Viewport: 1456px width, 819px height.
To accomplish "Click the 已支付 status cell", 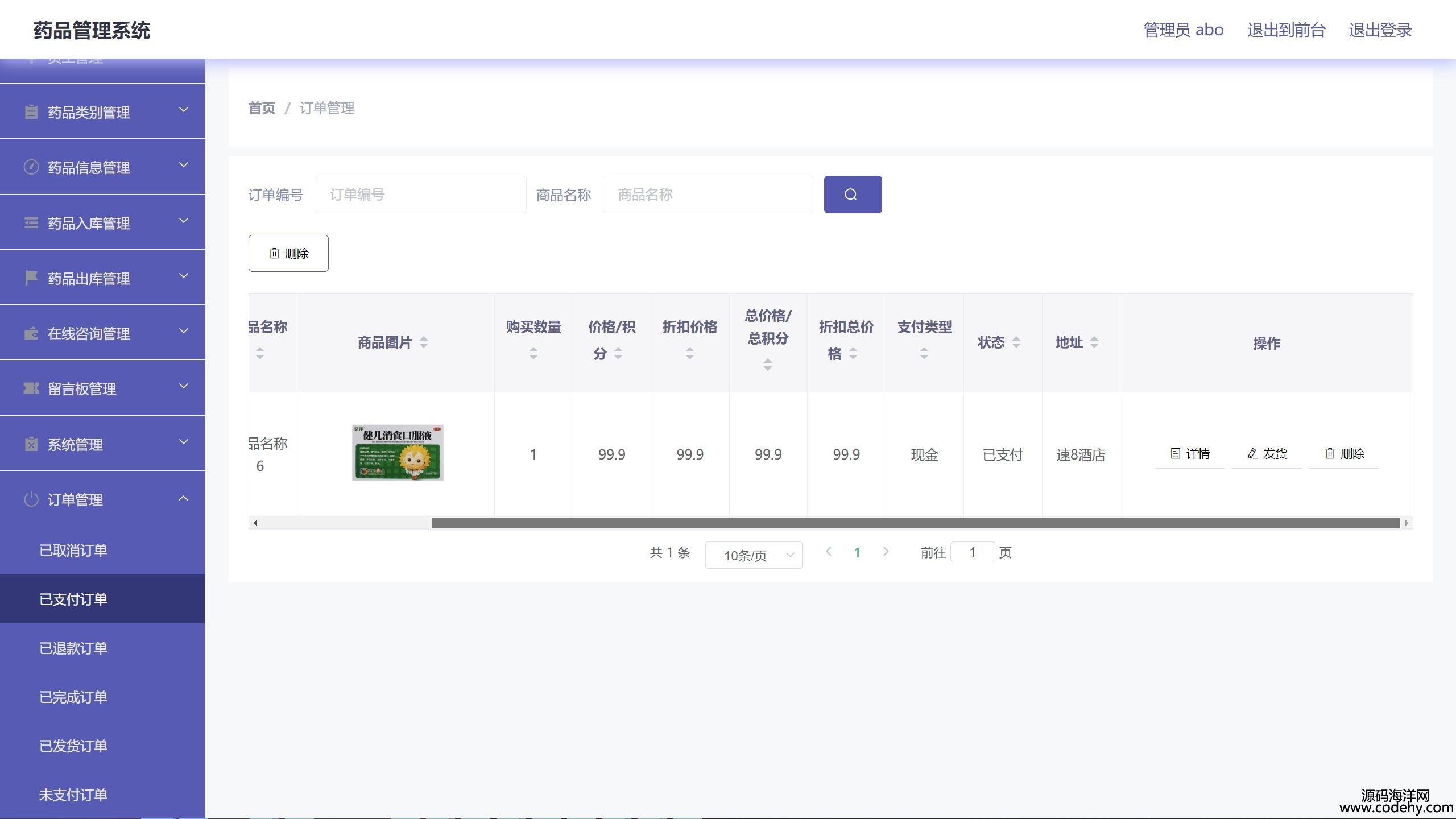I will pos(1003,454).
